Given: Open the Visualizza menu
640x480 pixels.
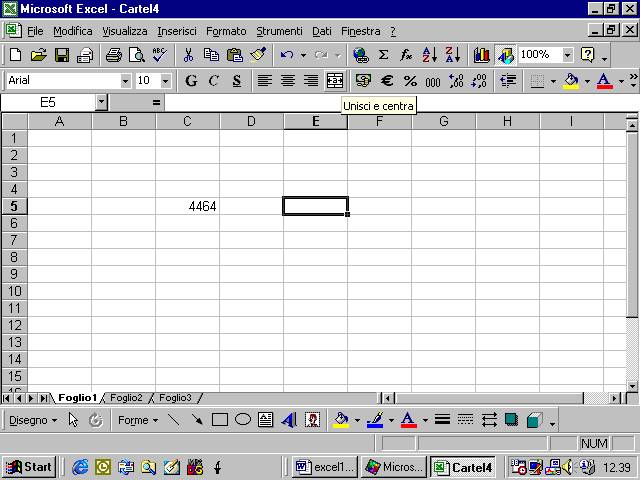Looking at the screenshot, I should [124, 31].
